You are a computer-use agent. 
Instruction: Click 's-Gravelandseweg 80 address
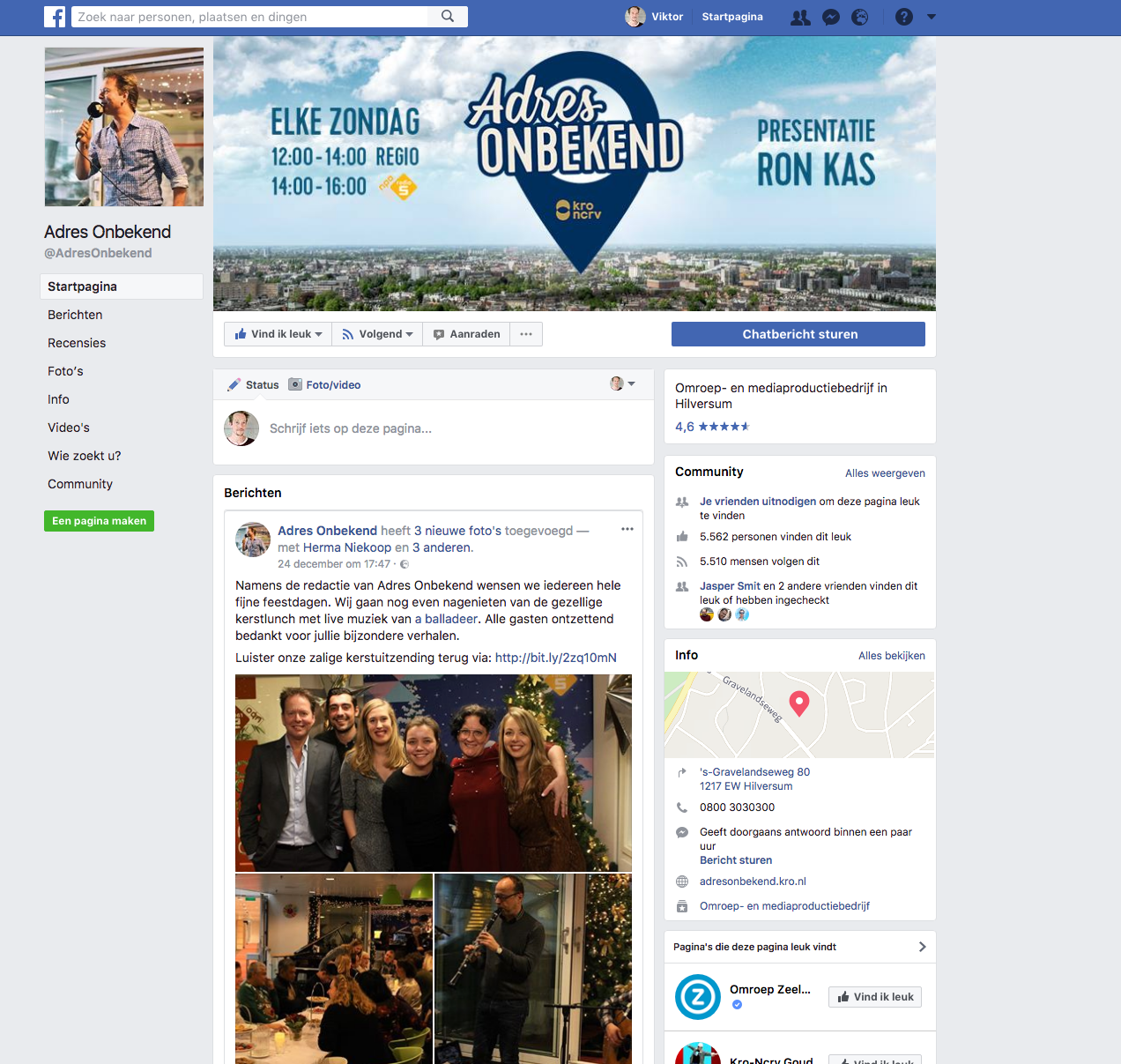(x=754, y=779)
